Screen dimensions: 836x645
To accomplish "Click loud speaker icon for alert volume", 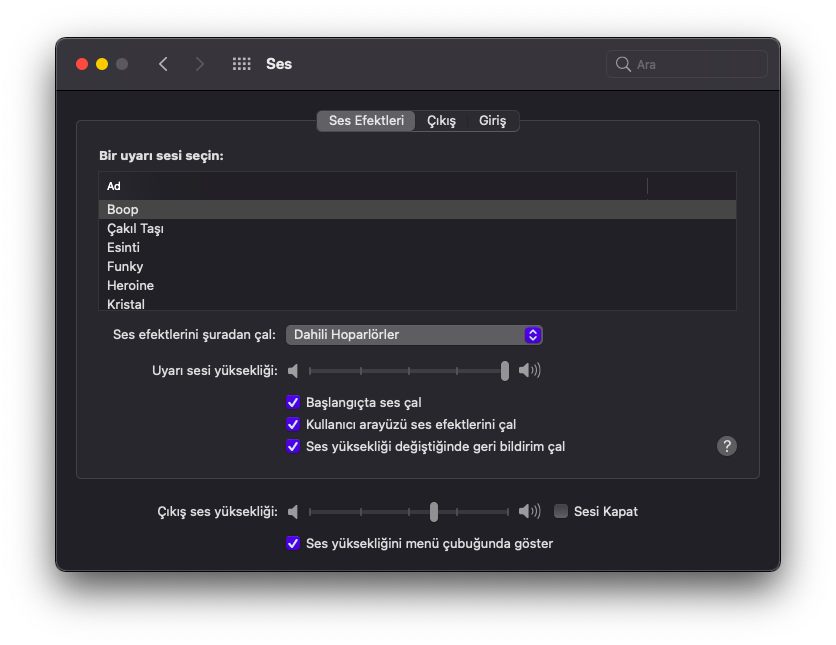I will (x=529, y=371).
